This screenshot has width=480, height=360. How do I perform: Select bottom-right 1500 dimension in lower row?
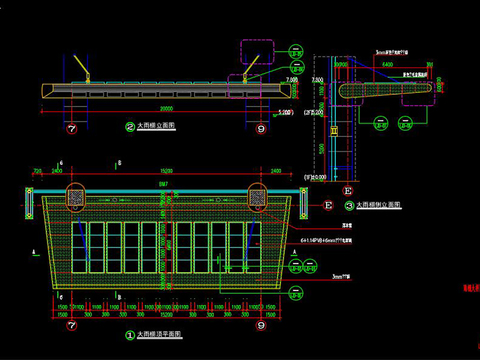pos(270,314)
